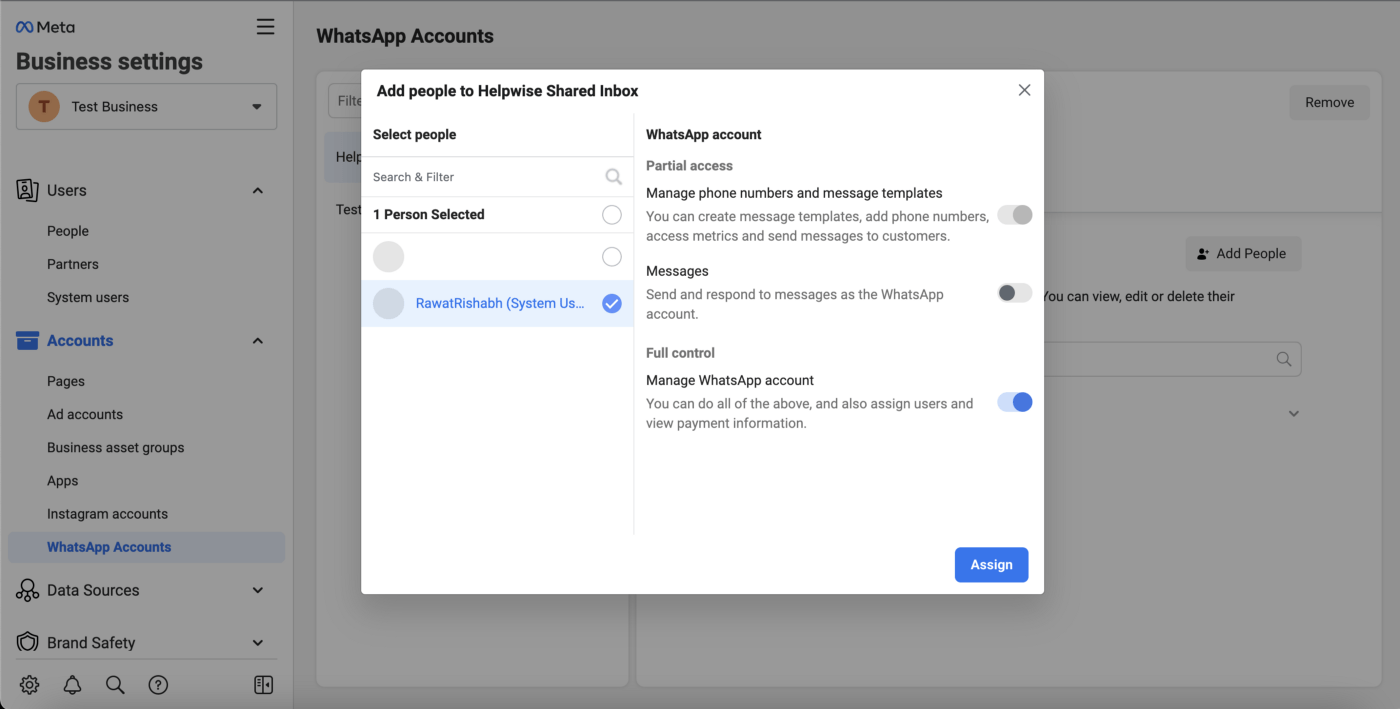This screenshot has width=1400, height=709.
Task: Uncheck RawatRishabh system user
Action: click(612, 304)
